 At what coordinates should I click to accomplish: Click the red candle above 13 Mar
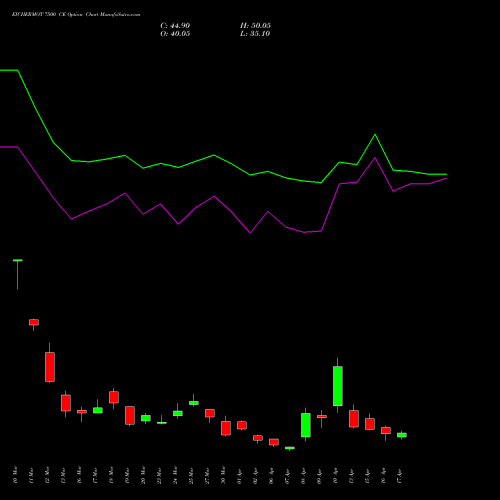coord(66,403)
